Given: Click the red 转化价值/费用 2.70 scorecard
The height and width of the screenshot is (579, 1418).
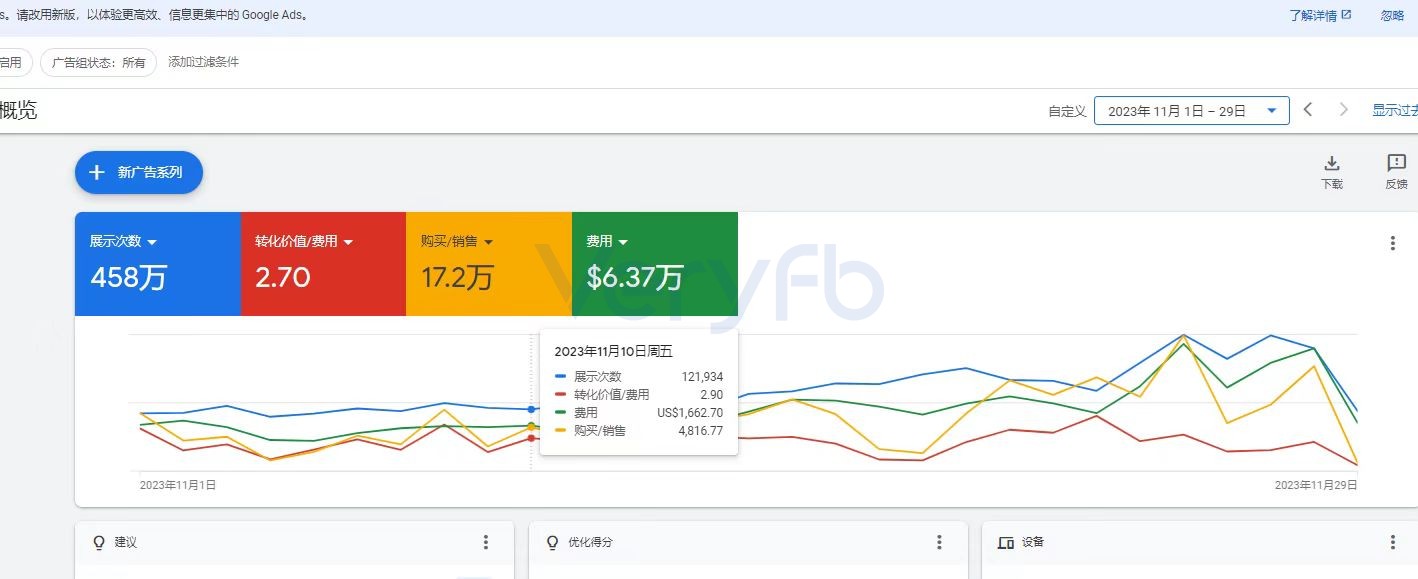Looking at the screenshot, I should [323, 264].
